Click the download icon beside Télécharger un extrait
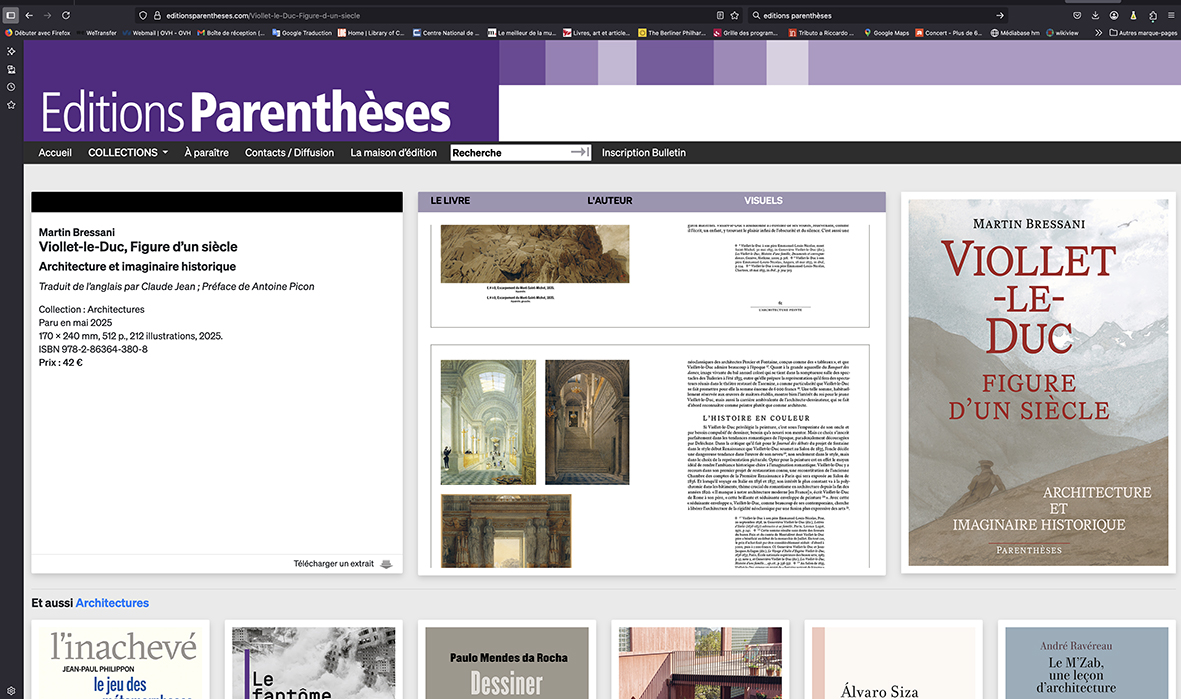This screenshot has height=699, width=1181. tap(386, 563)
